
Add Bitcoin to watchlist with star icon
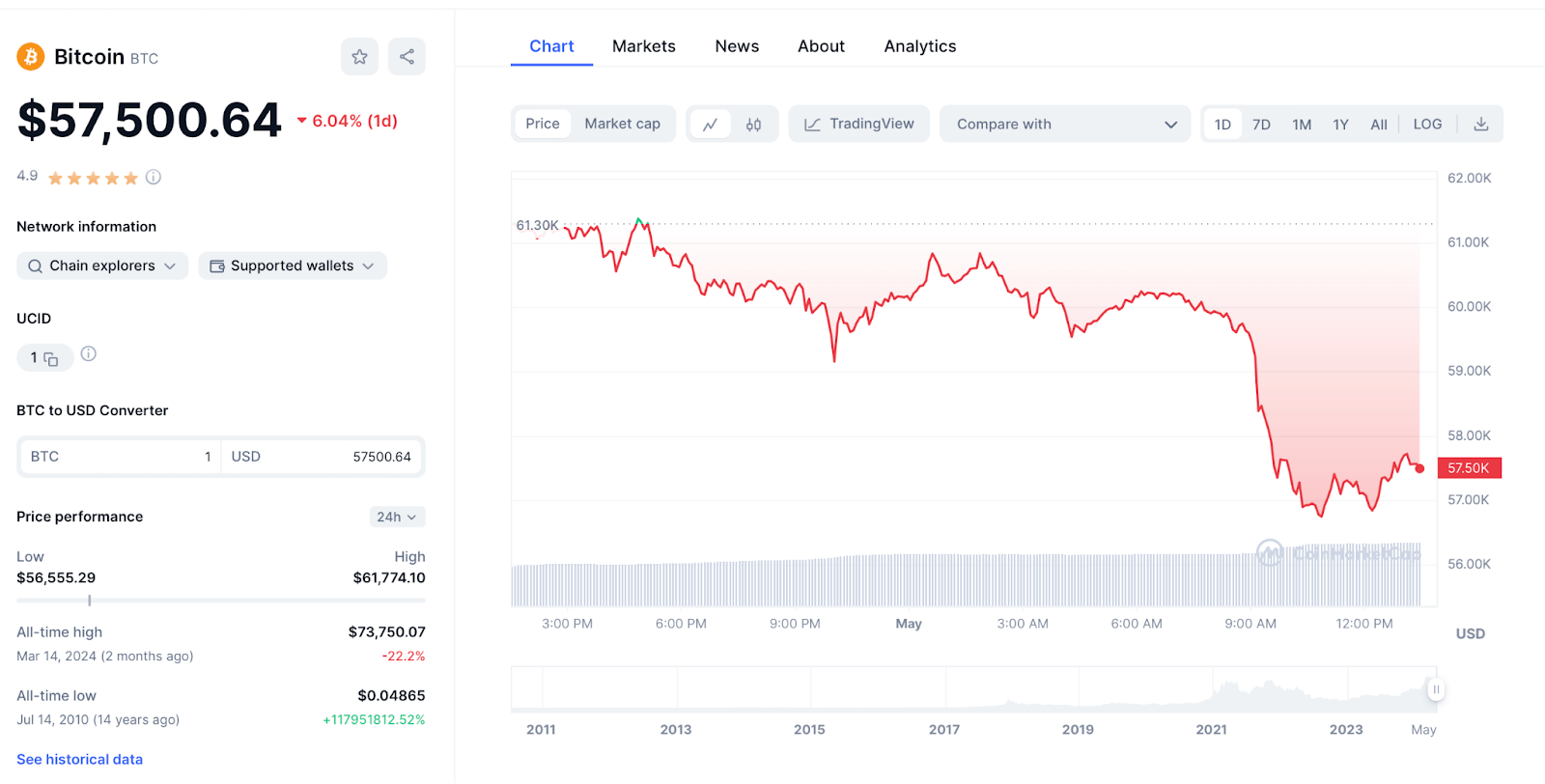(x=359, y=57)
